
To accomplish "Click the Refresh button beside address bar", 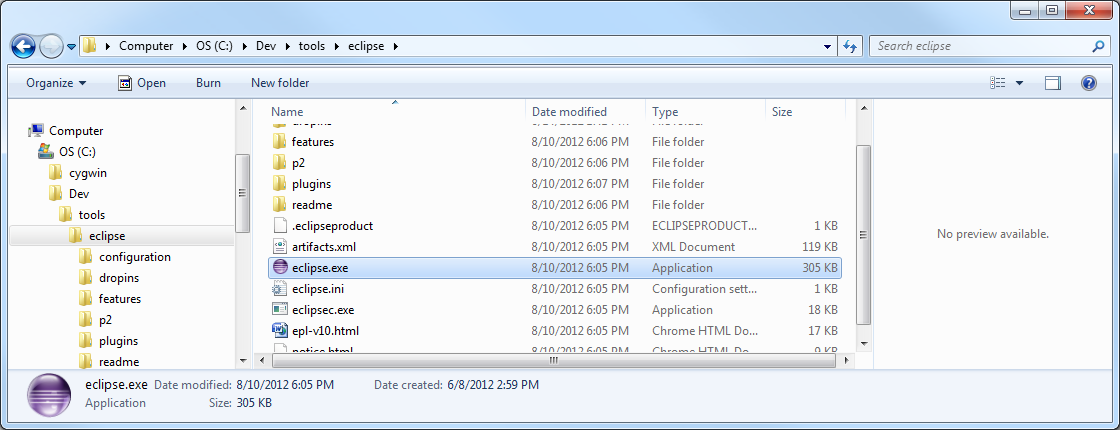I will click(850, 46).
